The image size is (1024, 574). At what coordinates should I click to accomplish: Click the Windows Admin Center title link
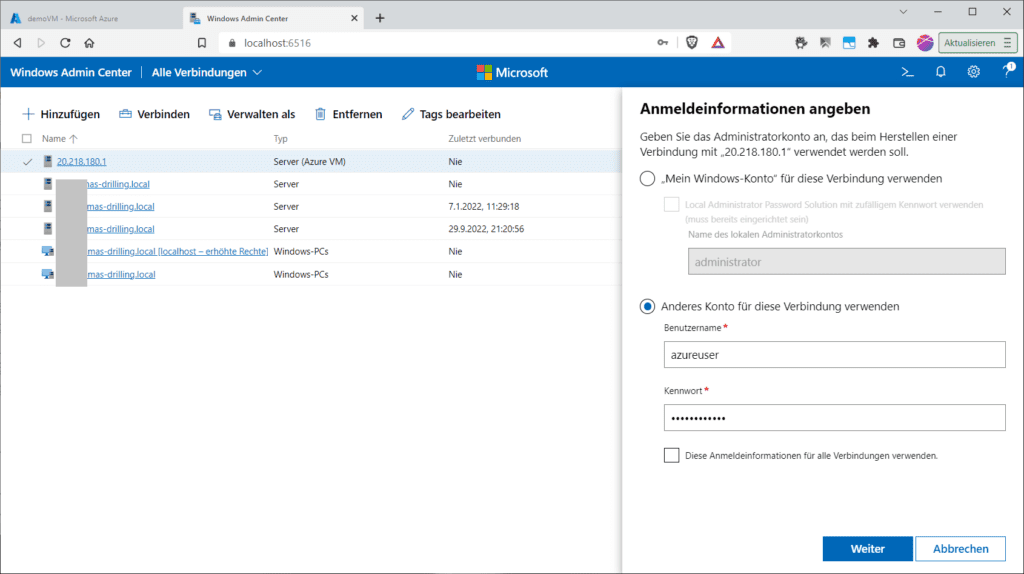pos(71,72)
